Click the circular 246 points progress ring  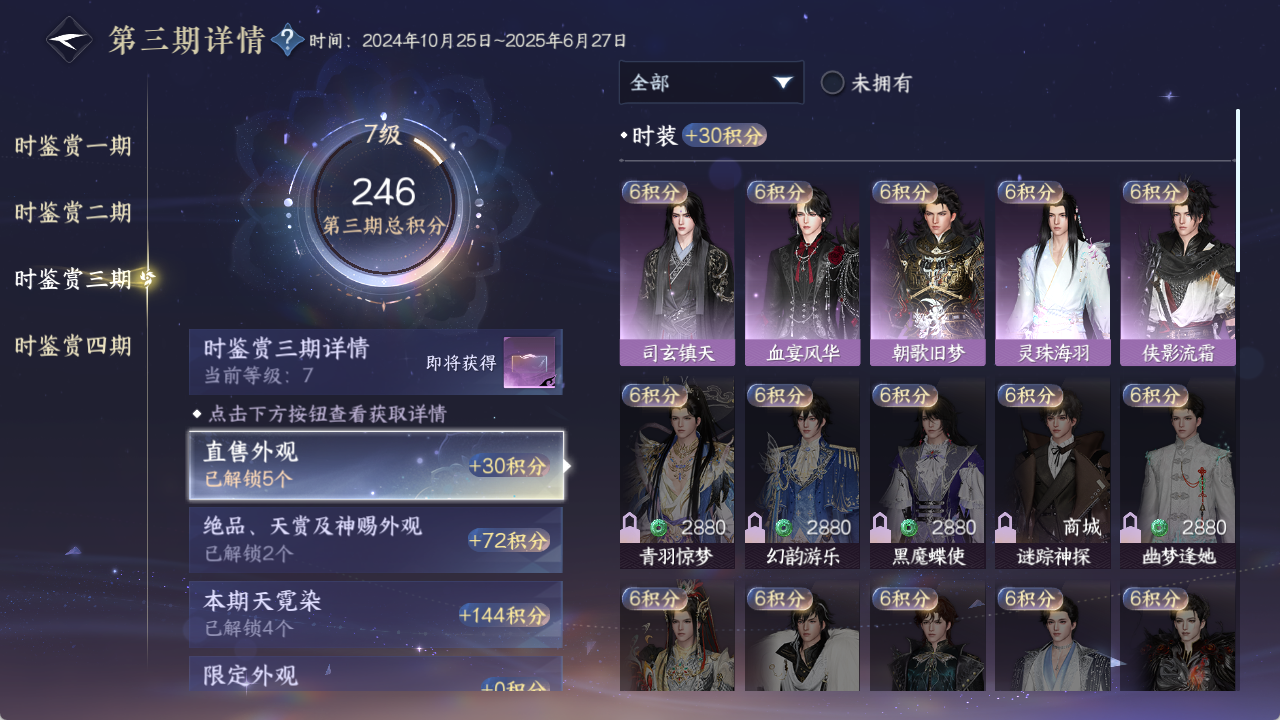point(383,203)
